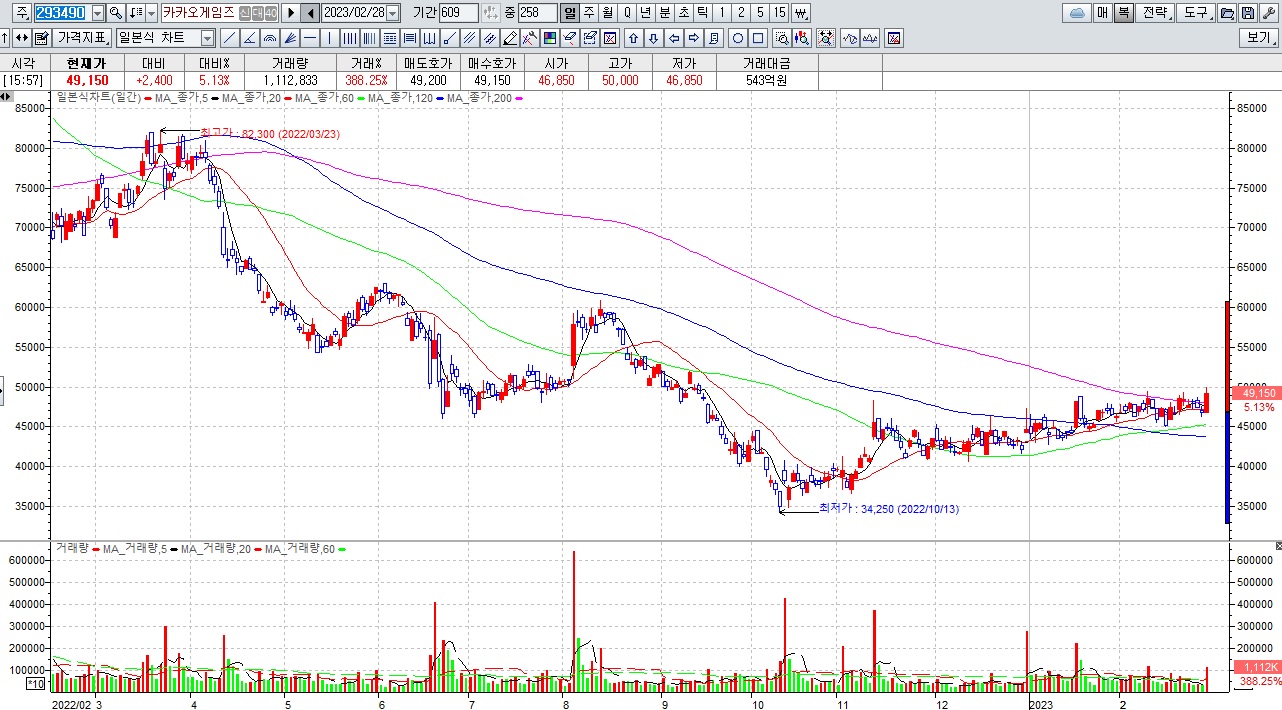Click the play forward arrow button

291,13
